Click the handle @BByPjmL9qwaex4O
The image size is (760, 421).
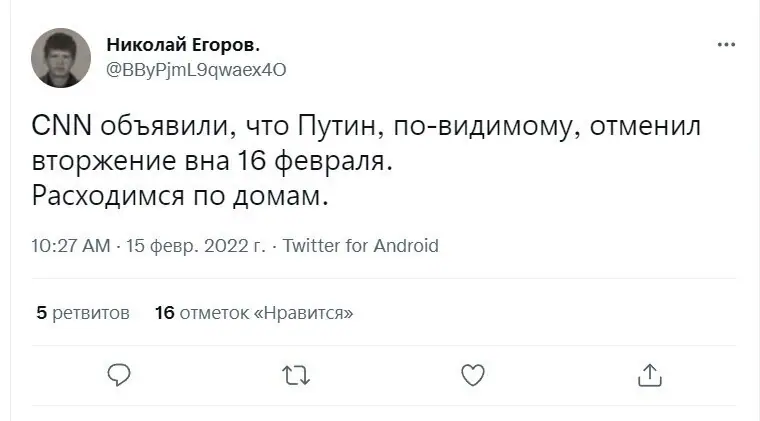pos(196,69)
